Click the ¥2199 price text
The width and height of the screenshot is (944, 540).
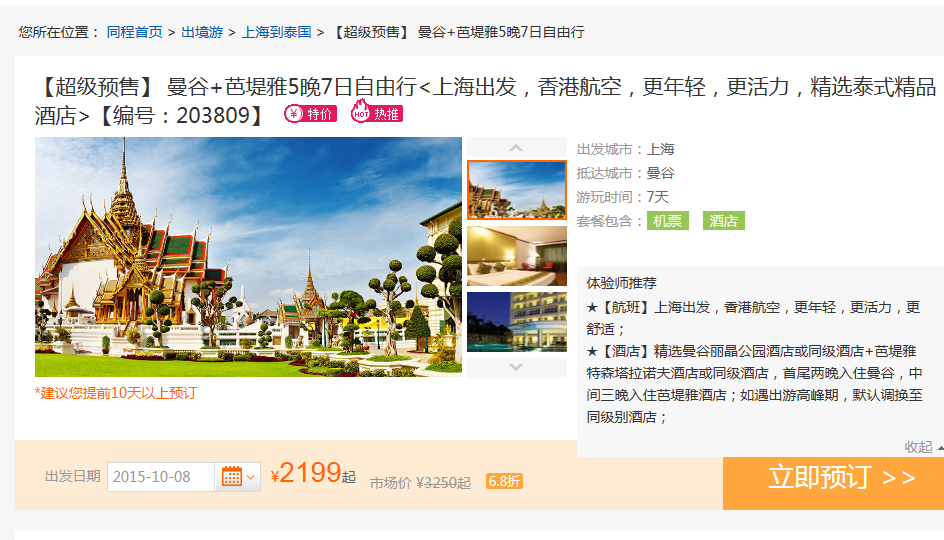click(x=312, y=474)
